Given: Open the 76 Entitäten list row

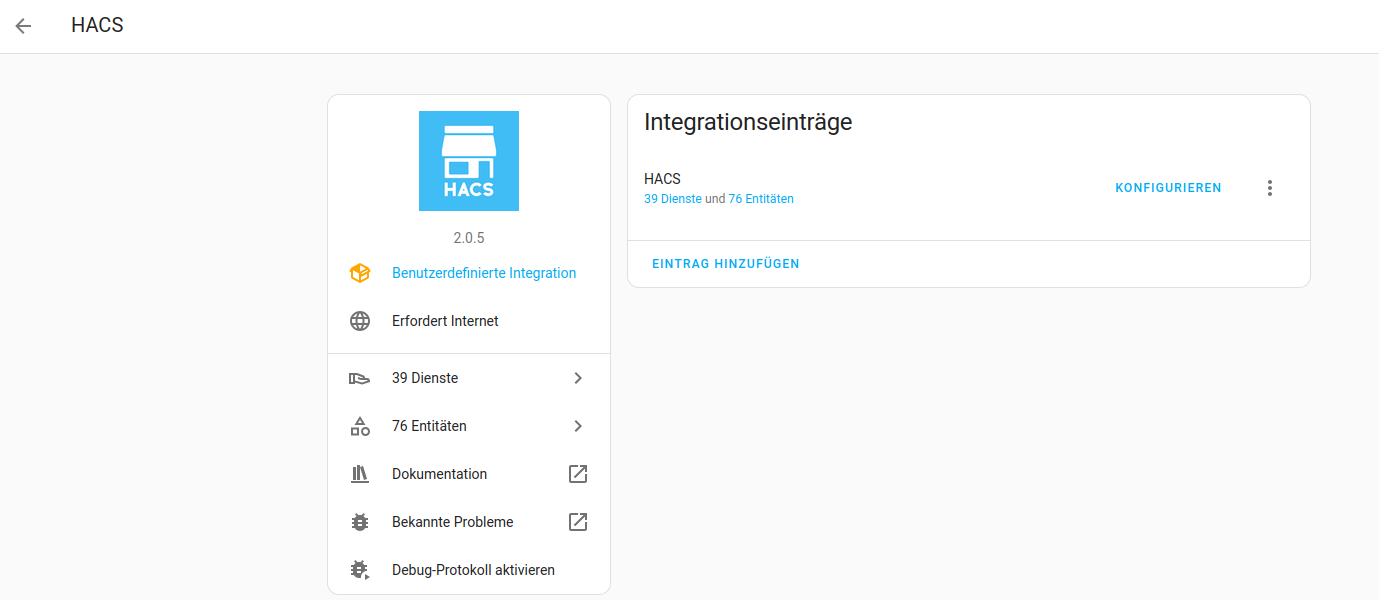Looking at the screenshot, I should click(469, 426).
